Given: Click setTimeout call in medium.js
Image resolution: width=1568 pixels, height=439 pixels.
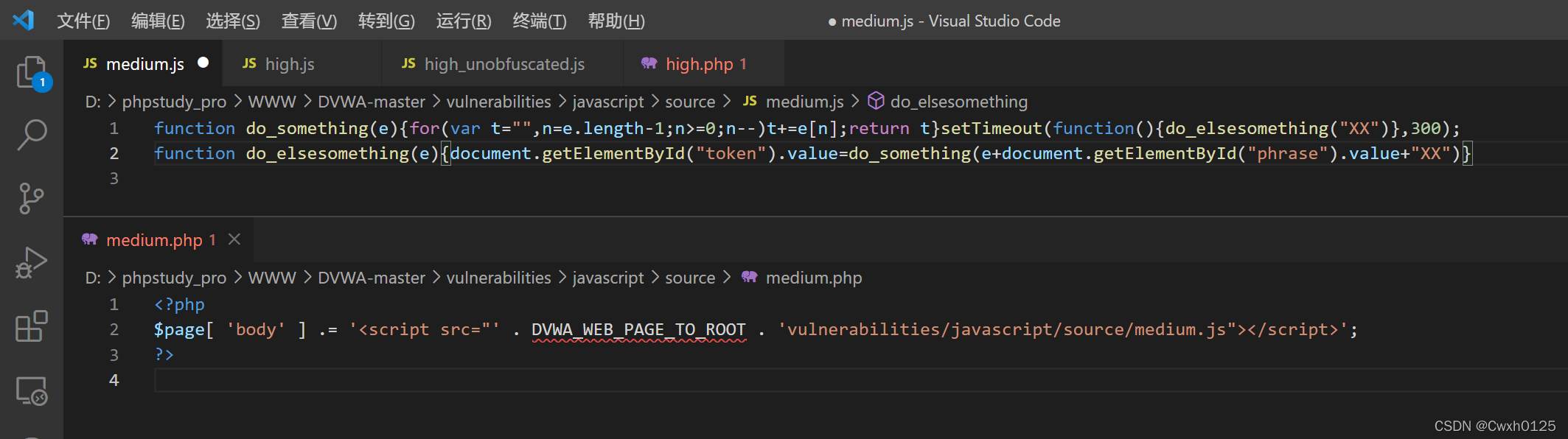Looking at the screenshot, I should (x=992, y=128).
